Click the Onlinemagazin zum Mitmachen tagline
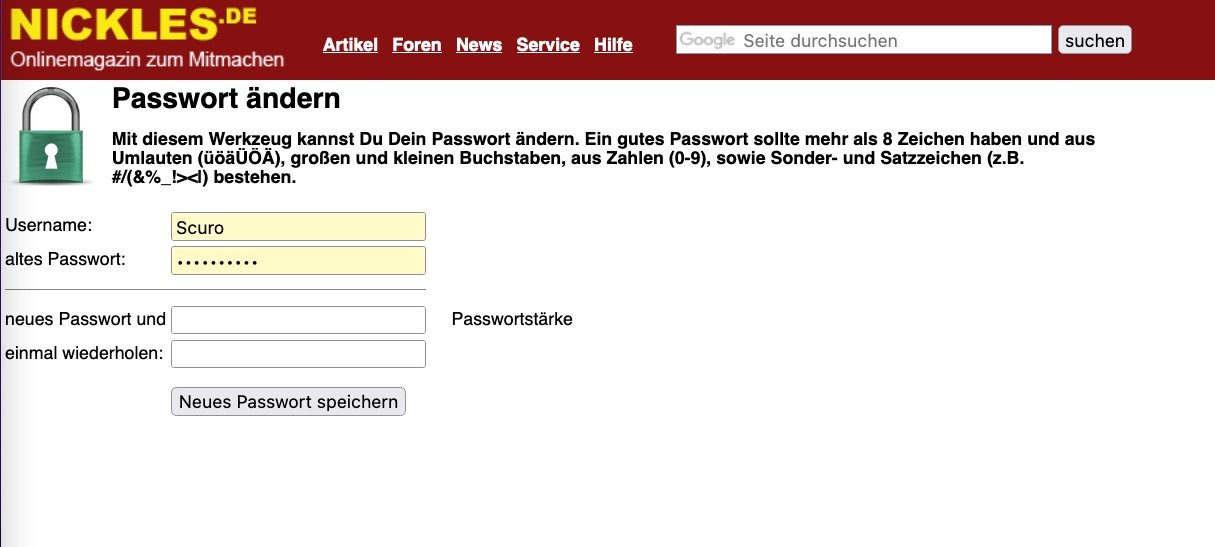1215x547 pixels. pyautogui.click(x=147, y=59)
